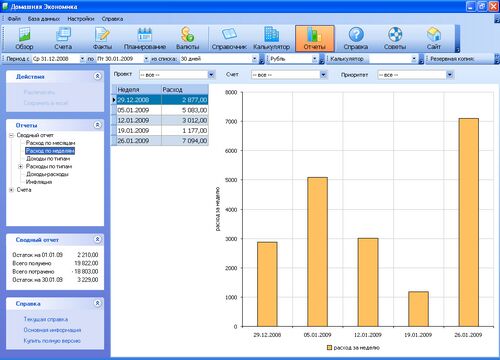500x360 pixels.
Task: Expand the Счета tree node
Action: coord(11,190)
